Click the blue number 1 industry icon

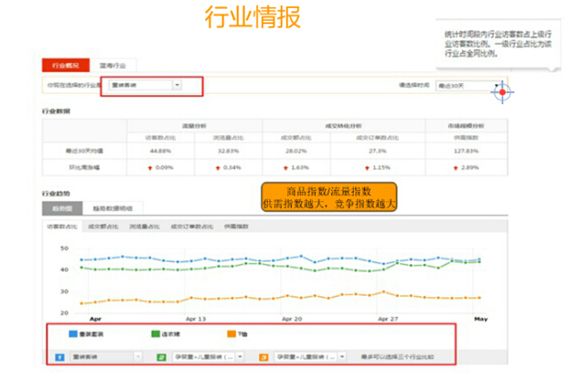(60, 357)
